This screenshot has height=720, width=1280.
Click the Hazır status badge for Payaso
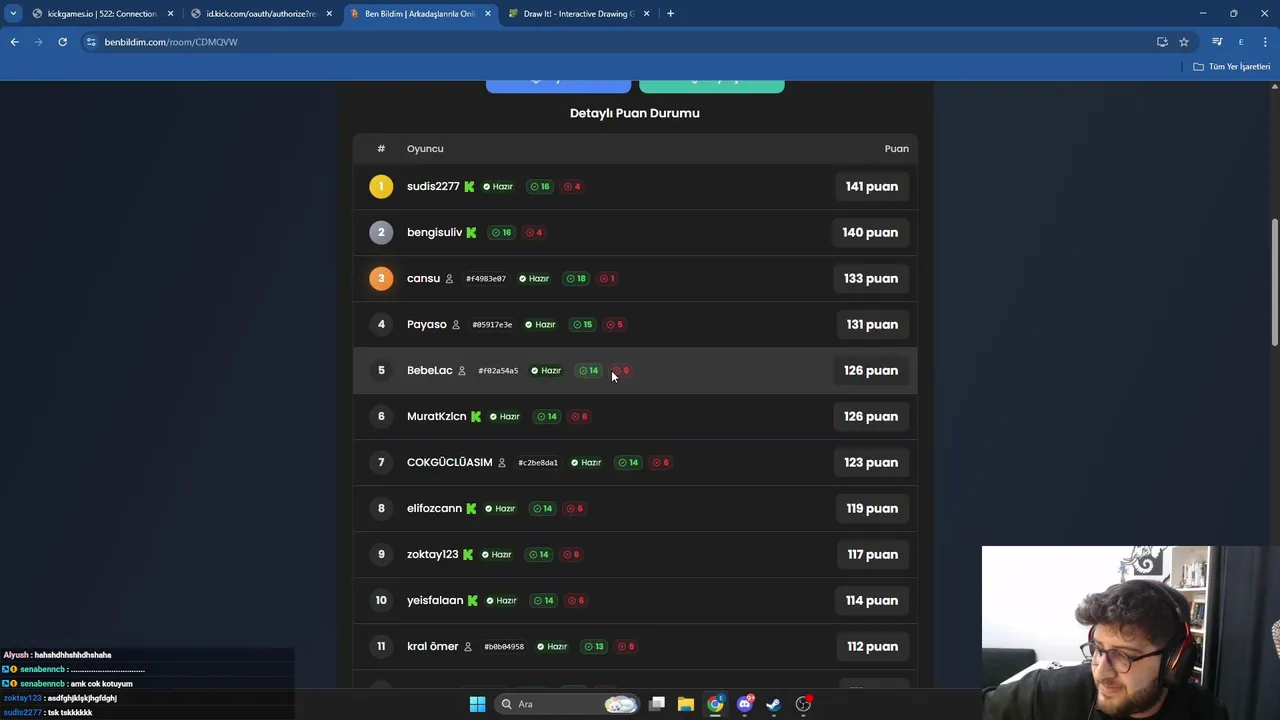point(540,324)
